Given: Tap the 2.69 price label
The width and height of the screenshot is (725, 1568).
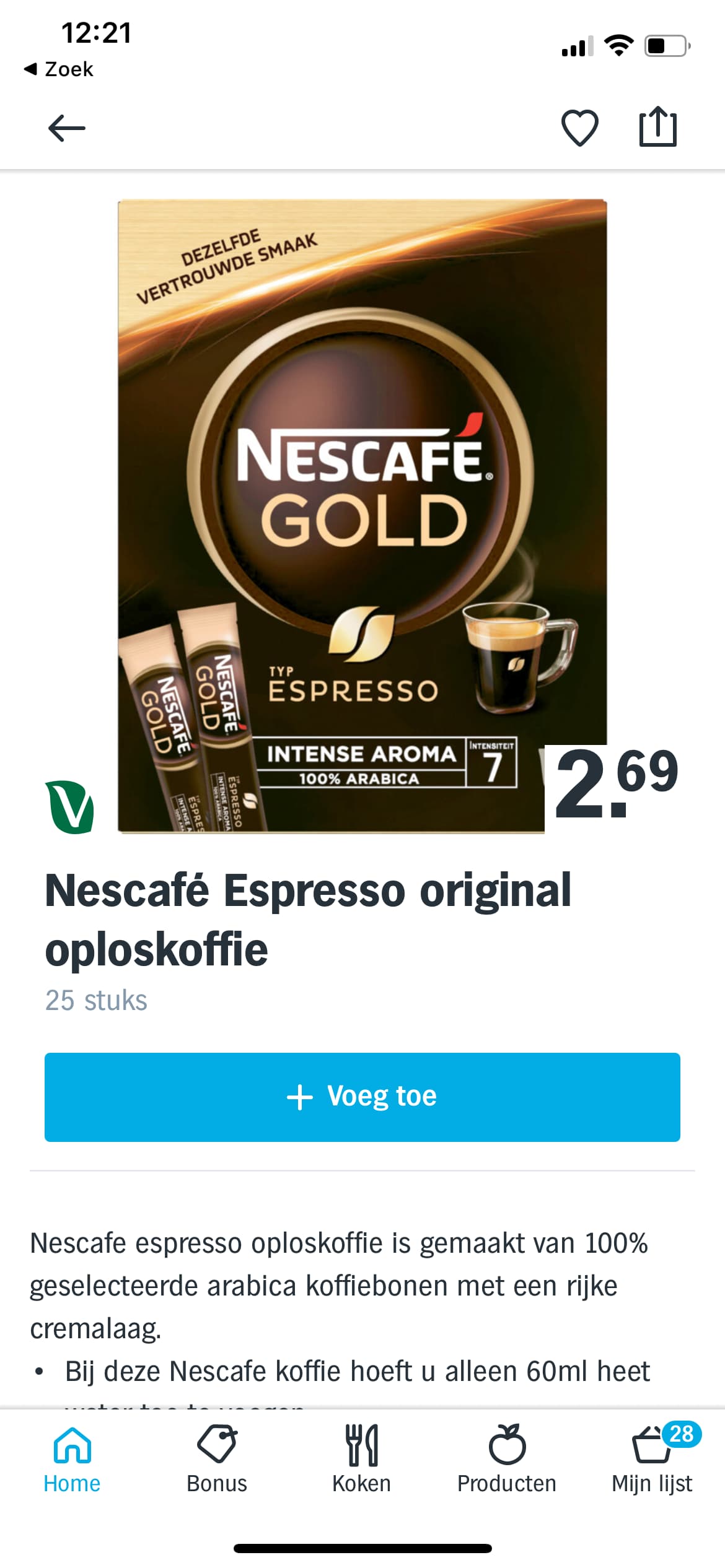Looking at the screenshot, I should pos(617,783).
